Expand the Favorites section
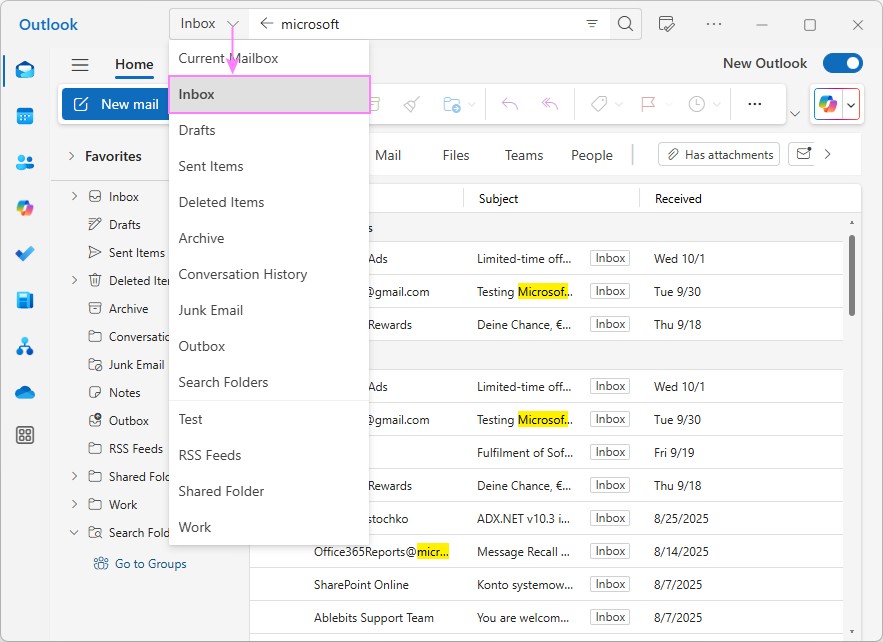 point(72,156)
